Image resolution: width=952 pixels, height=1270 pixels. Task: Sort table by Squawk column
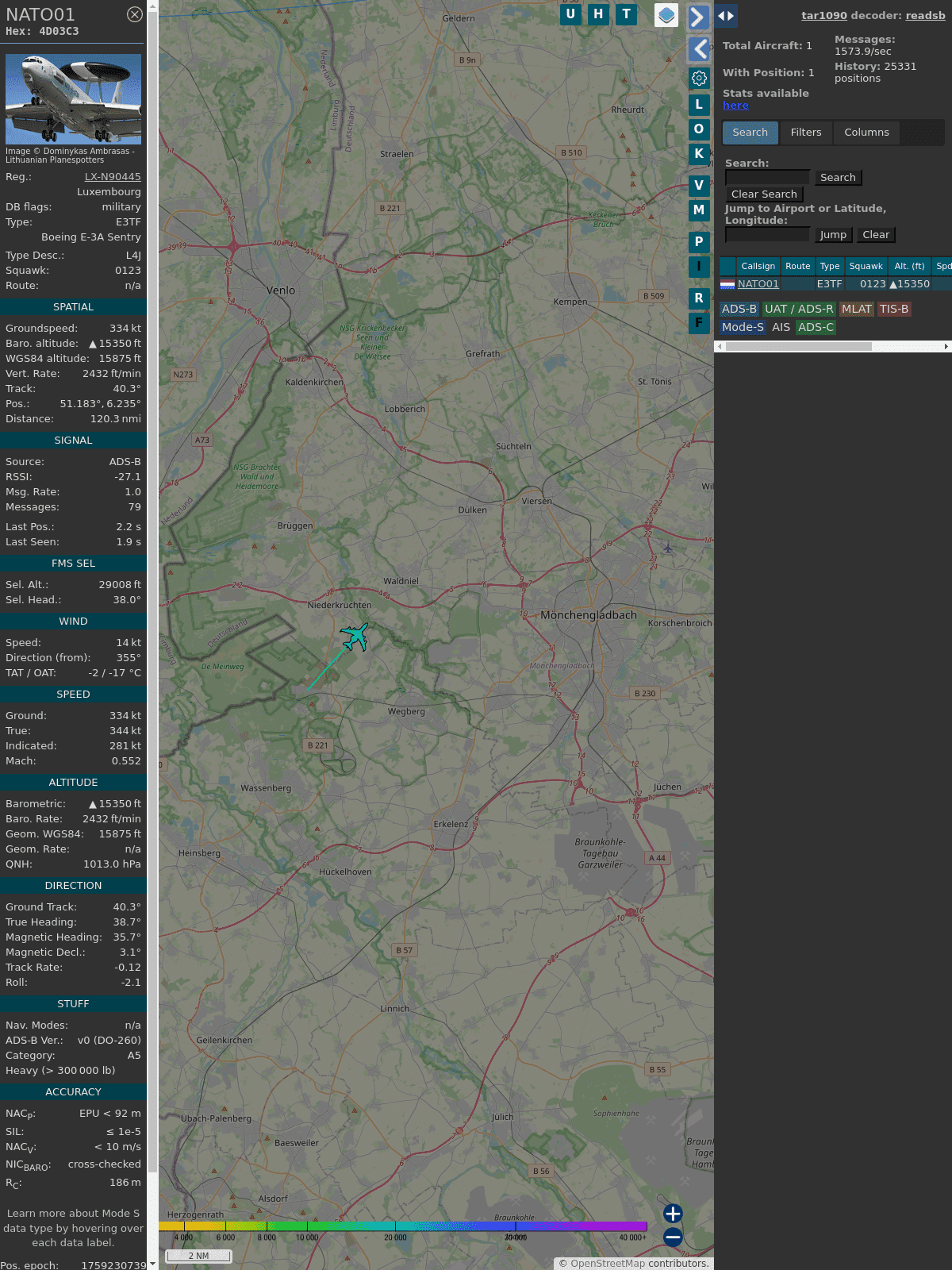[x=866, y=266]
